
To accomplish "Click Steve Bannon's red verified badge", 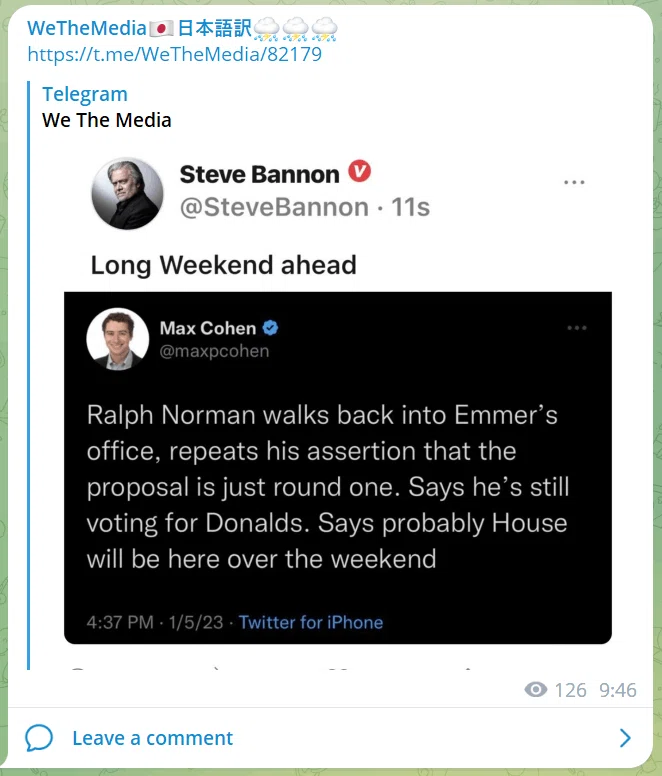I will point(360,171).
